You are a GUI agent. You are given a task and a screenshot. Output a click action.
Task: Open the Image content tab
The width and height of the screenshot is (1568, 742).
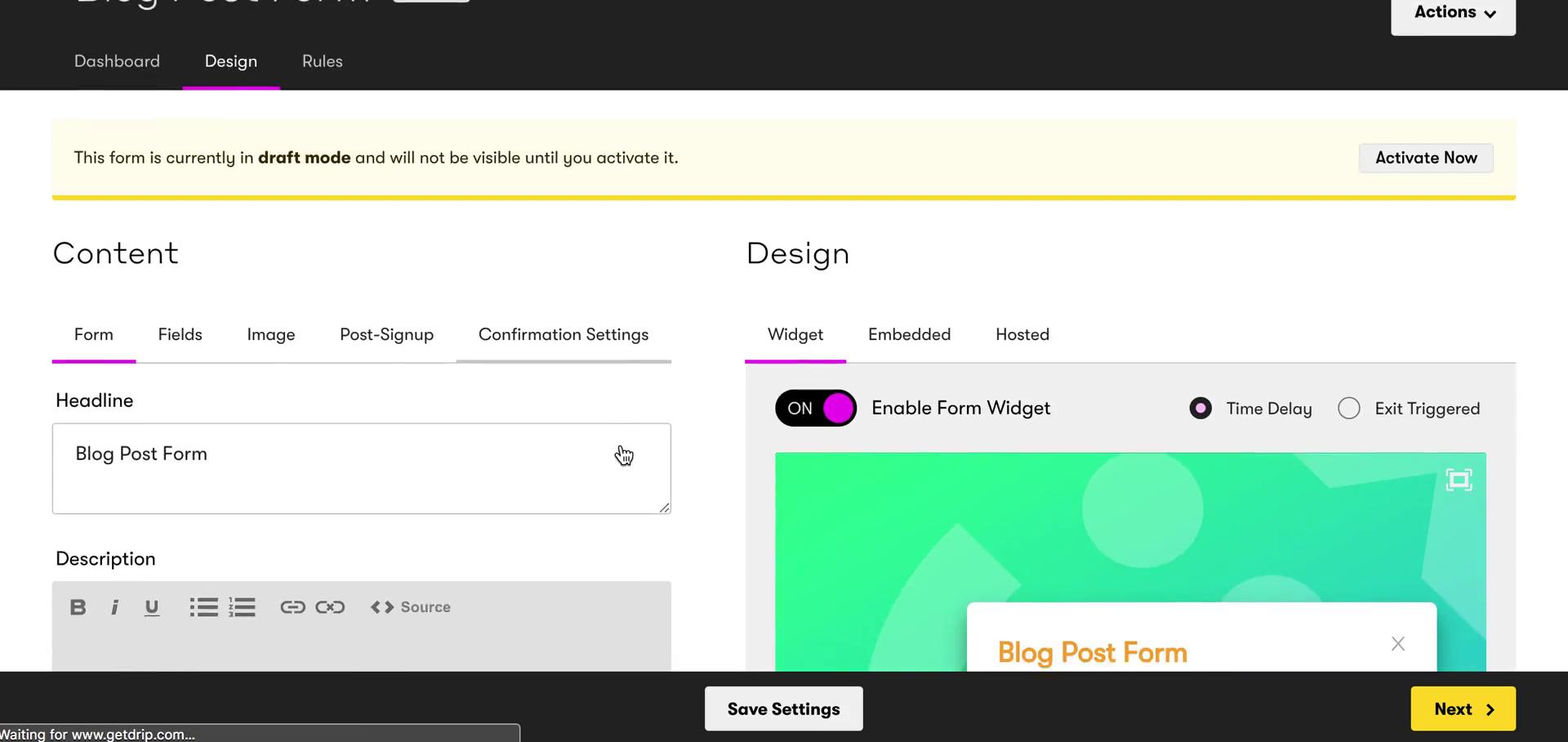[x=271, y=335]
